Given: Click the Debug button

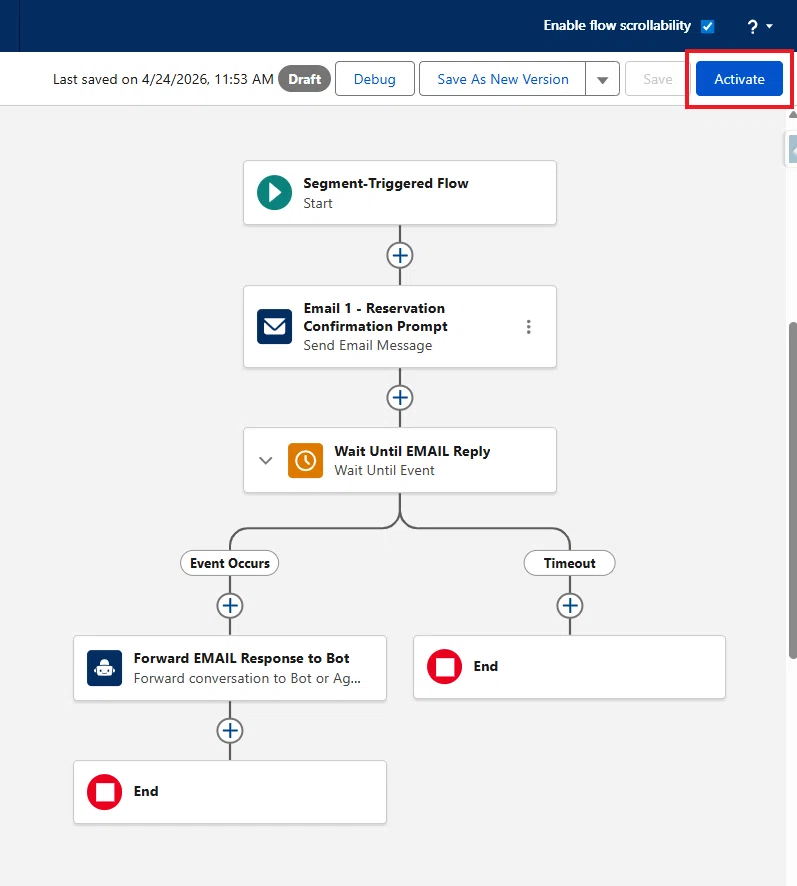Looking at the screenshot, I should pos(375,79).
